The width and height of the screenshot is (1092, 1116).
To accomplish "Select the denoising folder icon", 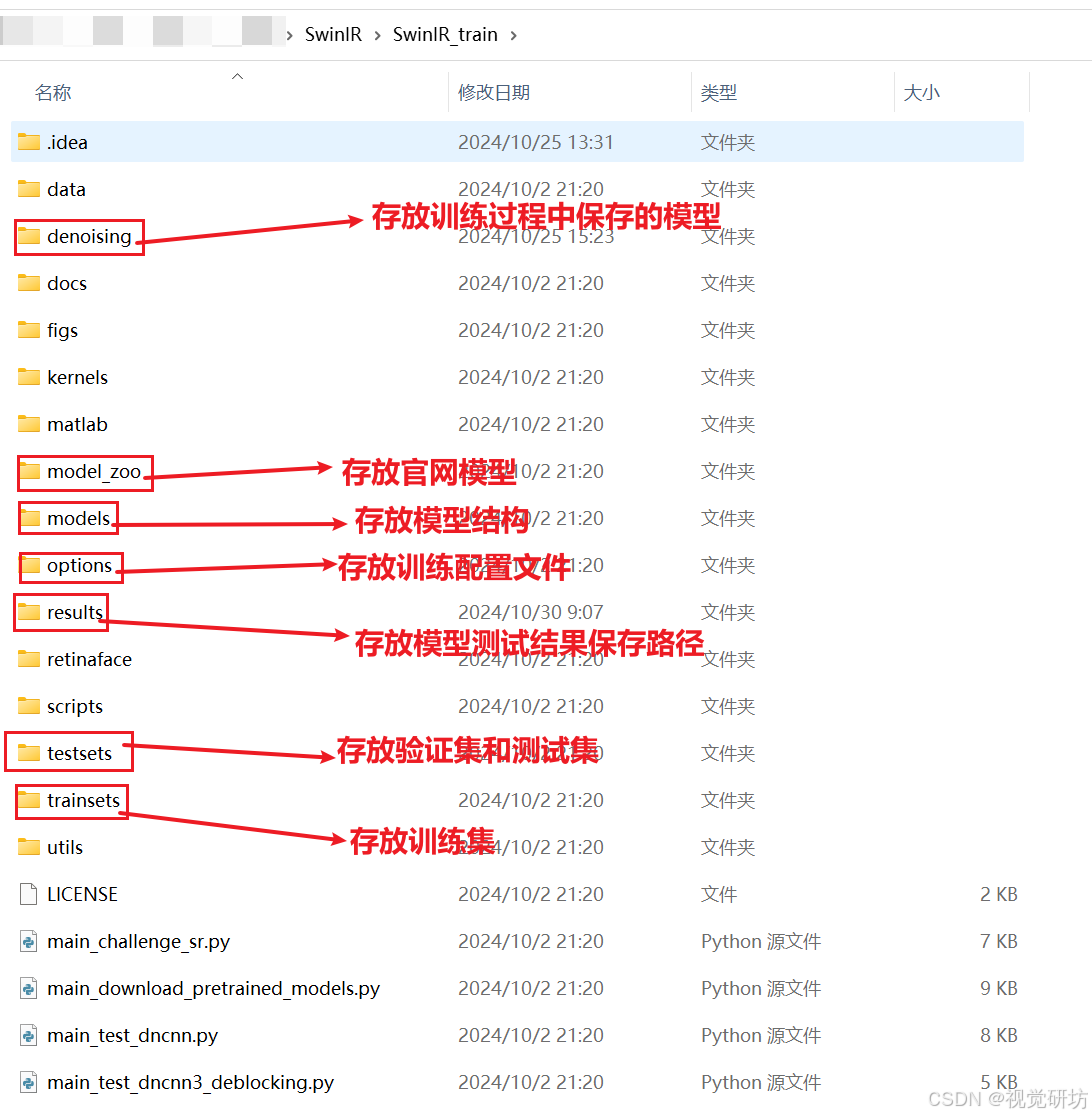I will click(x=28, y=236).
